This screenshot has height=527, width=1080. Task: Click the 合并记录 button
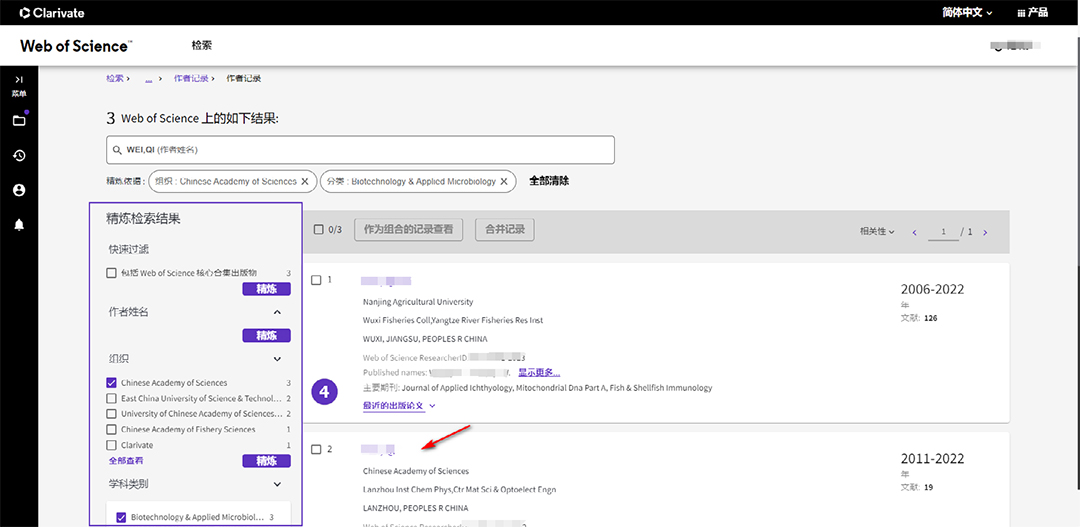[x=505, y=229]
